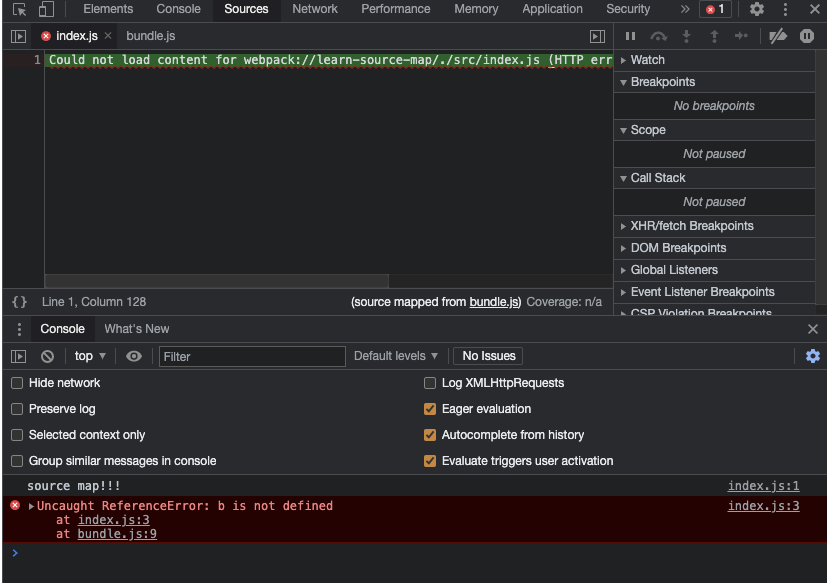Disable Autocomplete from history checkbox
Image resolution: width=827 pixels, height=583 pixels.
pyautogui.click(x=430, y=435)
